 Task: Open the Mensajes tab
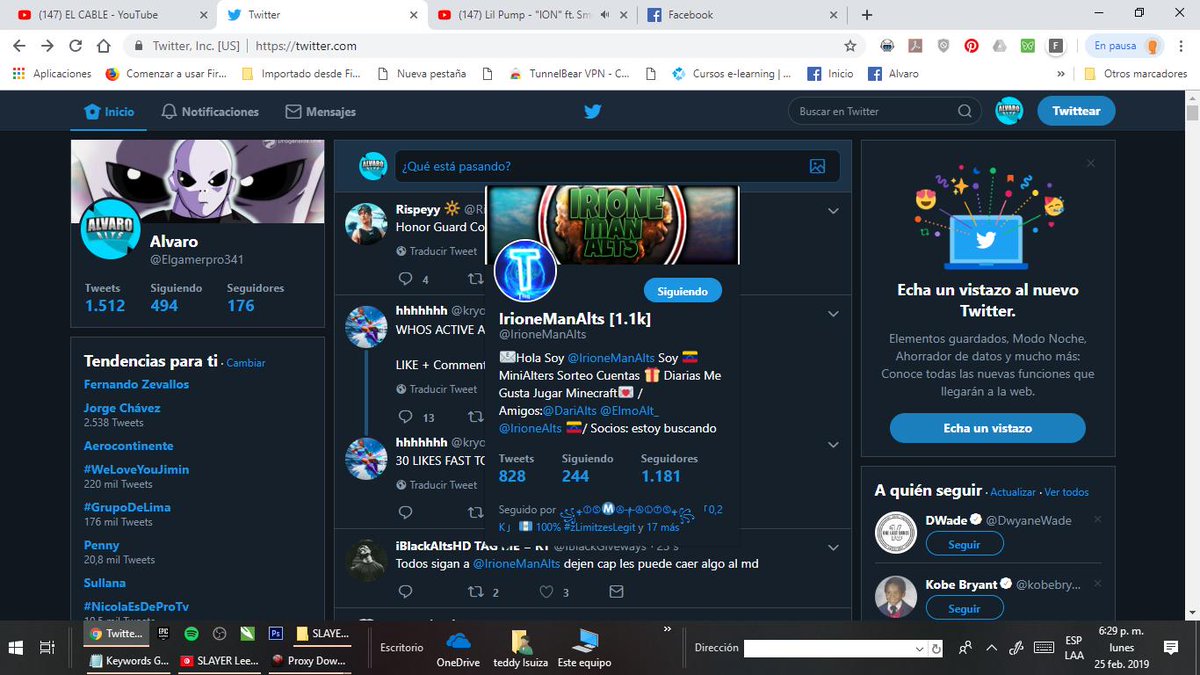320,112
